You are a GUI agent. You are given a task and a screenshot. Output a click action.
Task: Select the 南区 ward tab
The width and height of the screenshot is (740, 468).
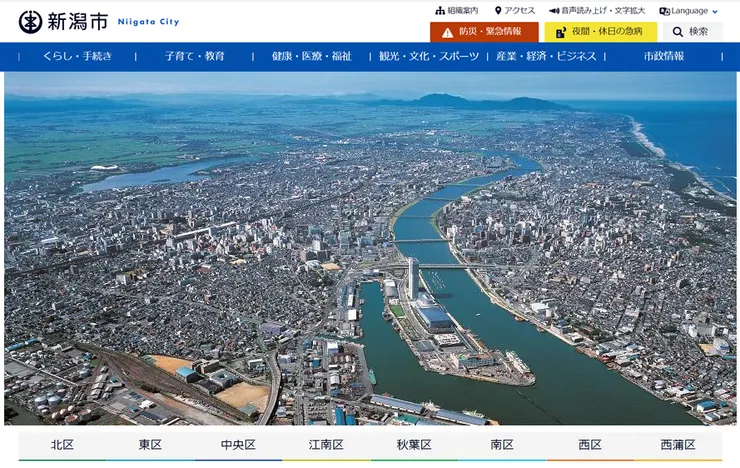click(x=502, y=445)
